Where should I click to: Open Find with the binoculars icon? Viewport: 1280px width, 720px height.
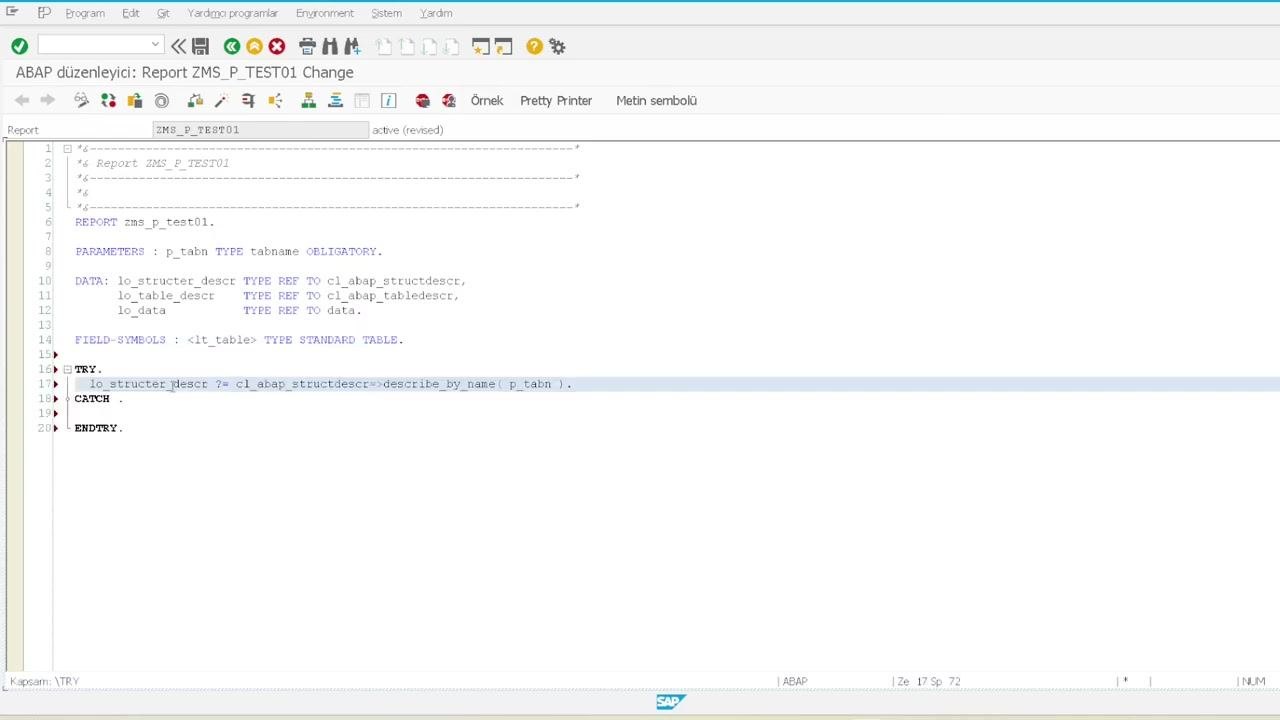[330, 46]
